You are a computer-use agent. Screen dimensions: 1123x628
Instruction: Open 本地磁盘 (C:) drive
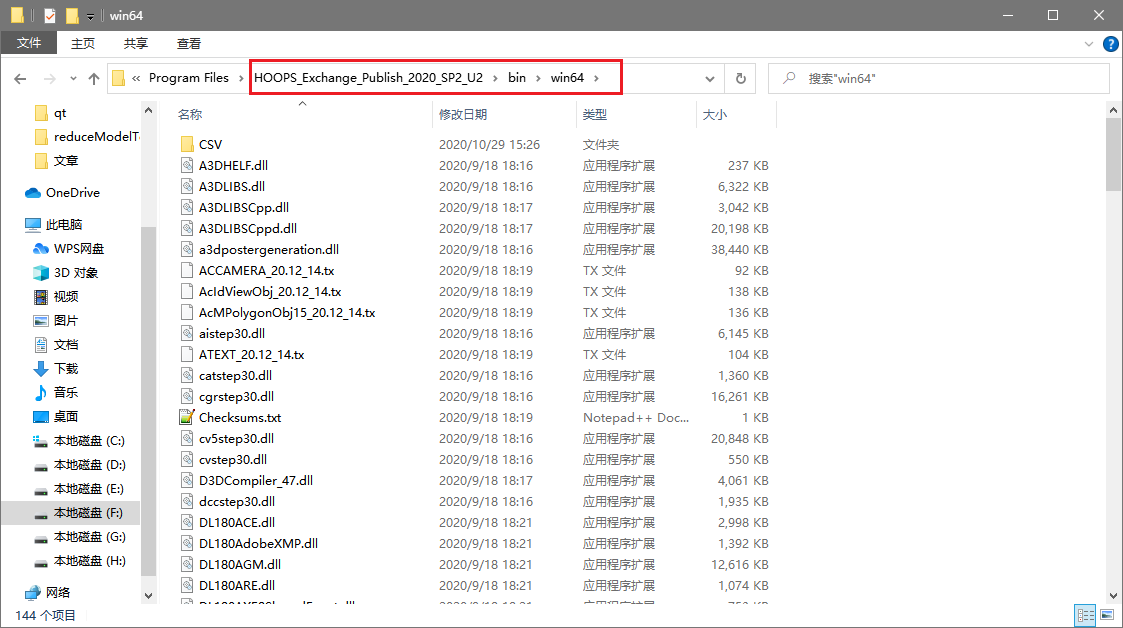tap(89, 441)
